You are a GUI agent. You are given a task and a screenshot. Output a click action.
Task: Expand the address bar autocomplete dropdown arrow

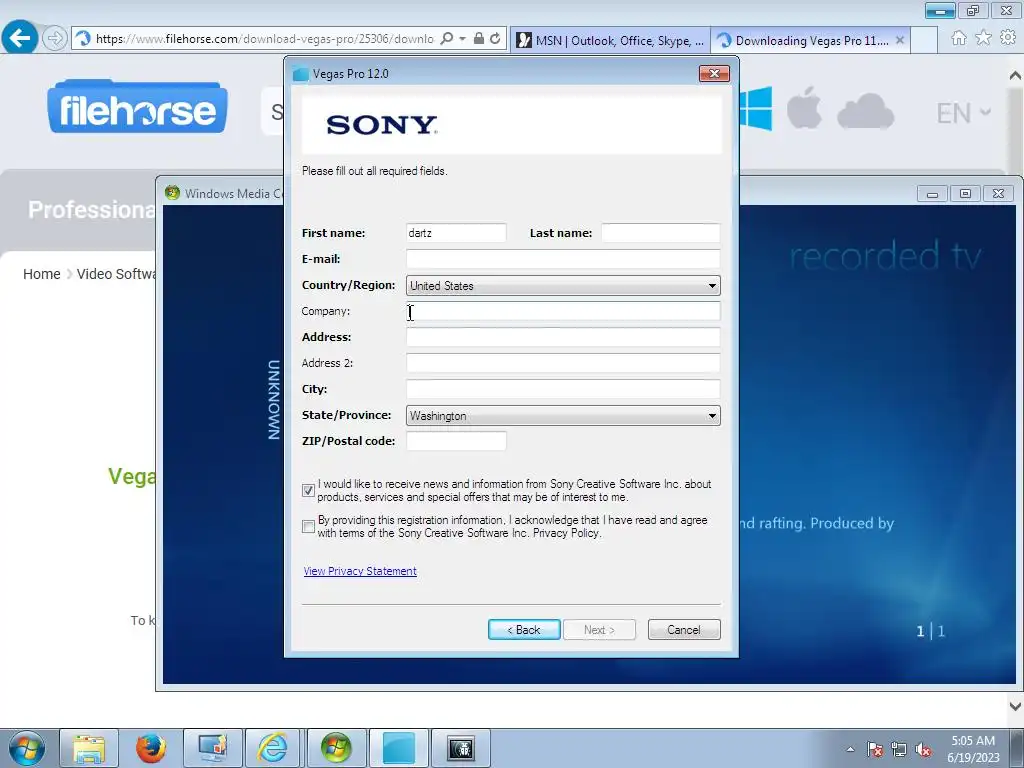click(462, 39)
